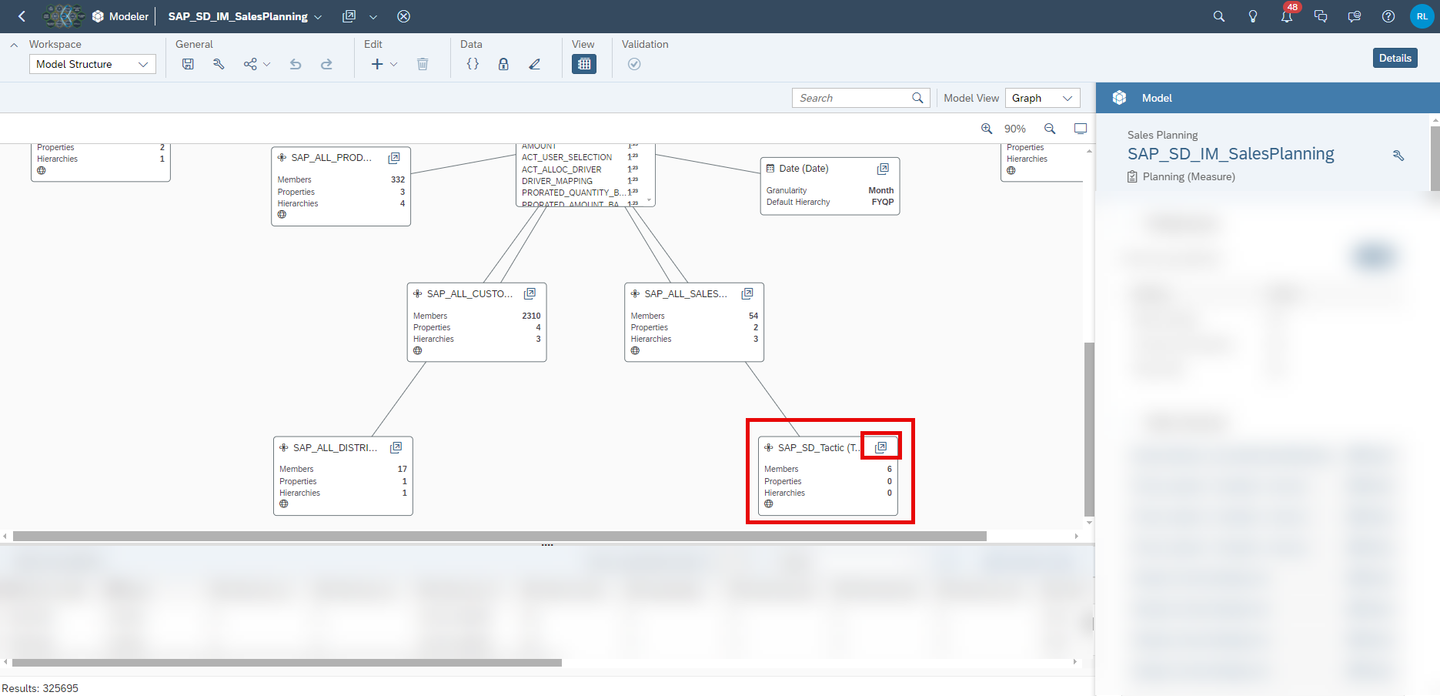The image size is (1440, 696).
Task: Click the Planning (Measure) label
Action: point(1189,176)
